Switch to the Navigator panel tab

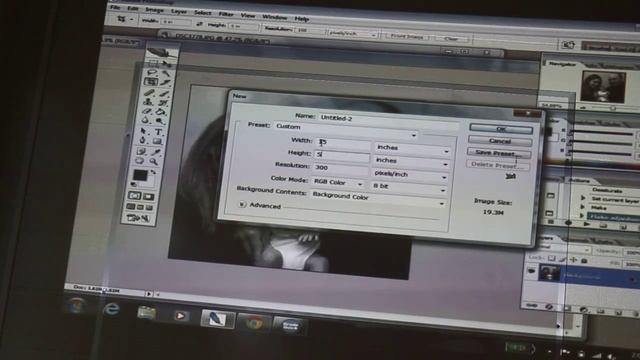click(562, 64)
